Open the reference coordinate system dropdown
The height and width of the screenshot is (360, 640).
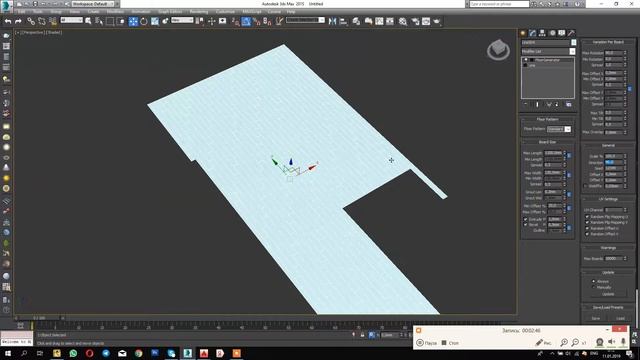(182, 20)
